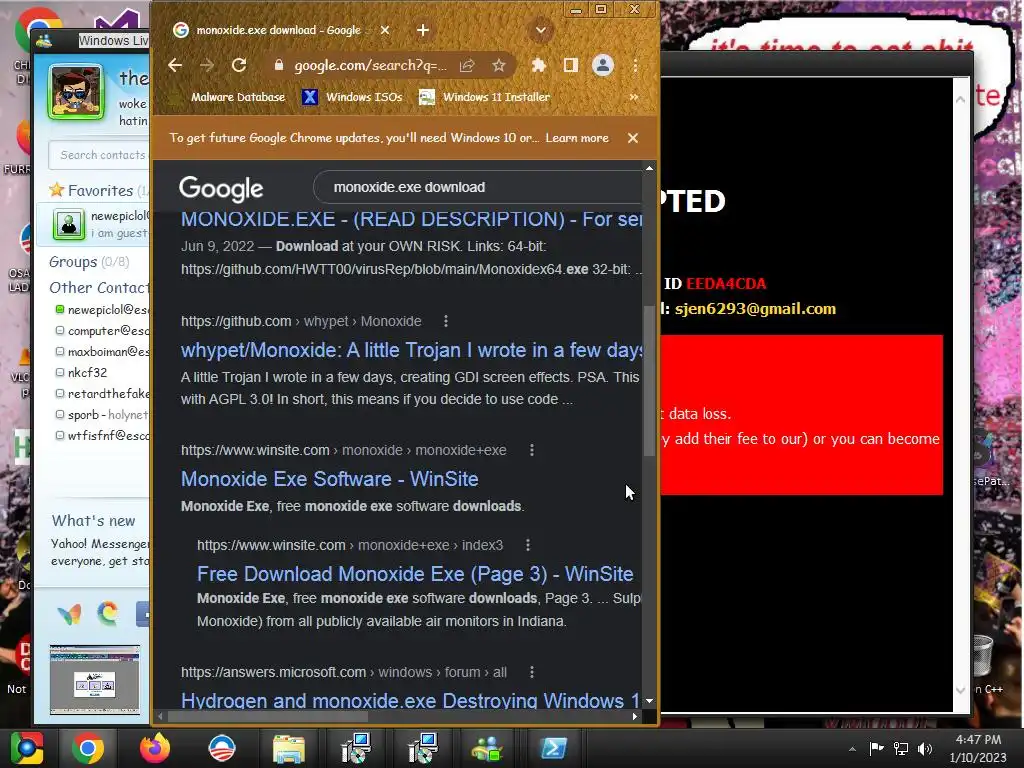Click MSN butterfly icon in Messenger
This screenshot has height=768, width=1024.
pos(69,614)
